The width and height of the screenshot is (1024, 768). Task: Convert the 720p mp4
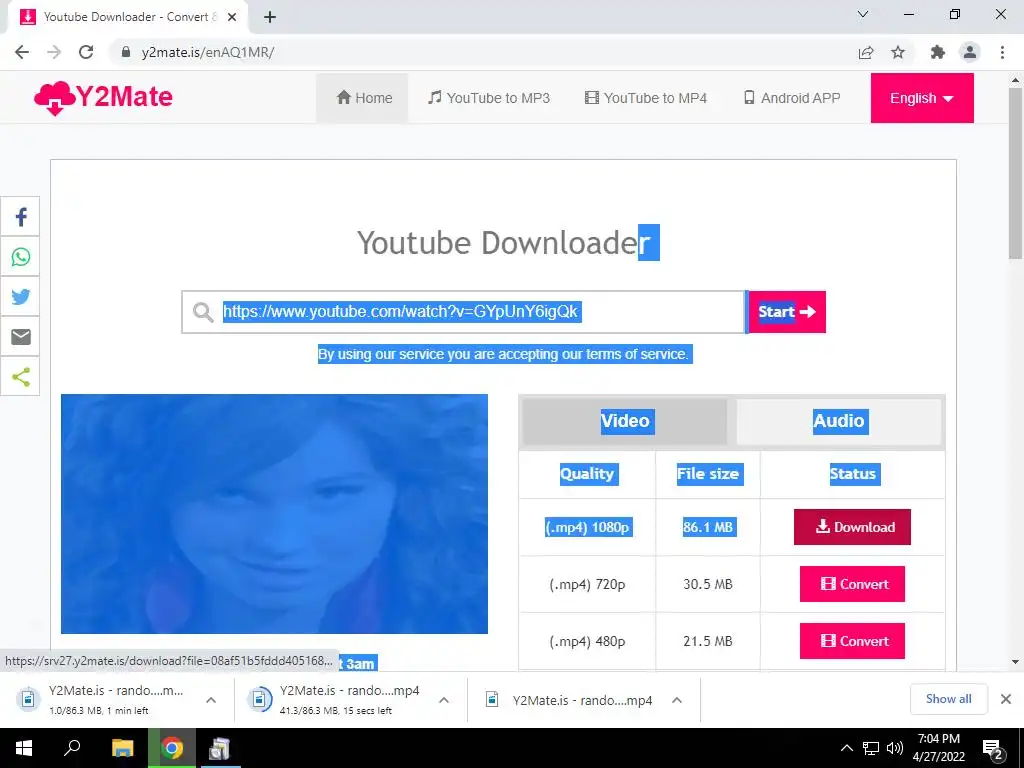click(x=852, y=584)
